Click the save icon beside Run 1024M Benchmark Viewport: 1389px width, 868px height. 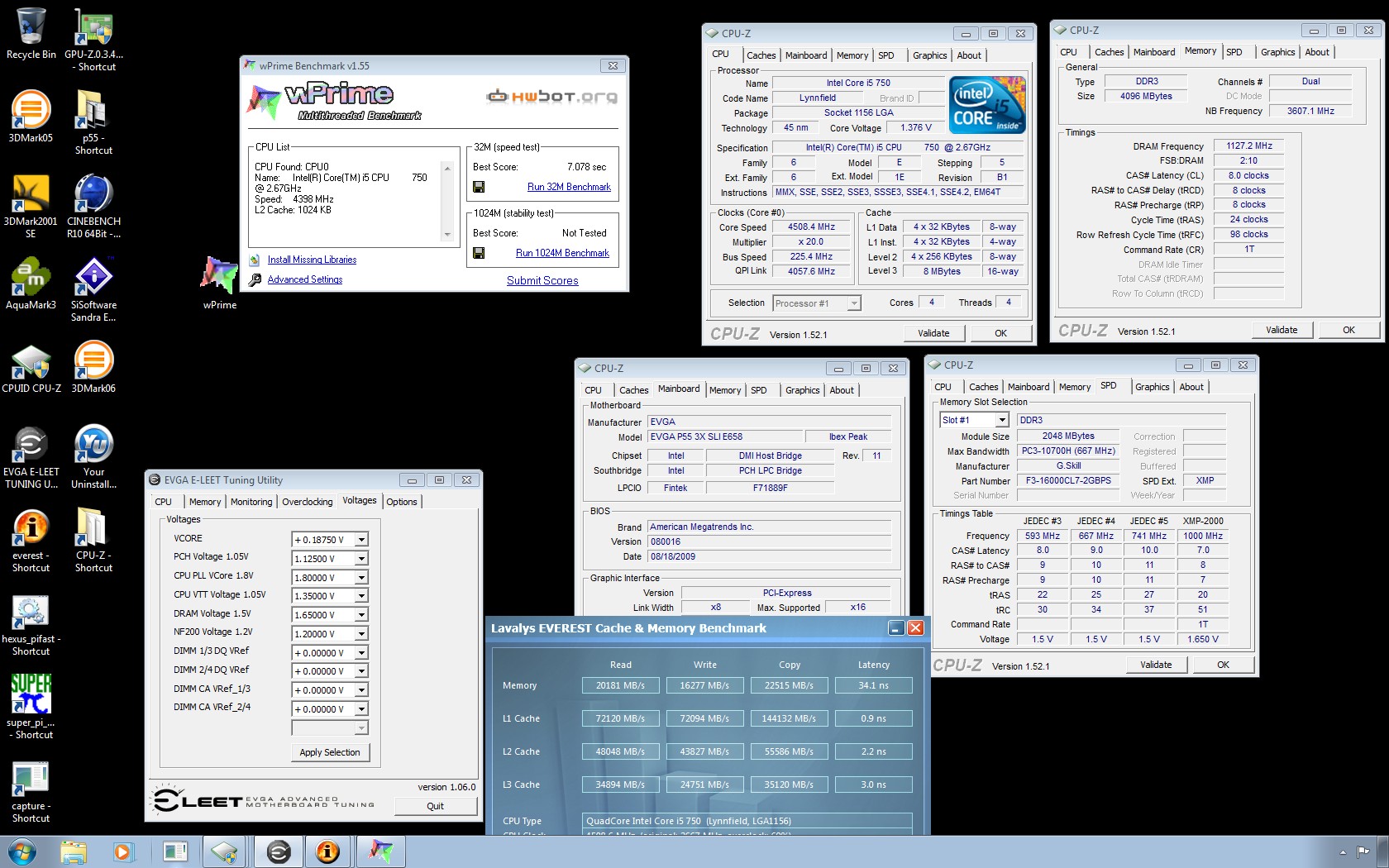point(478,253)
